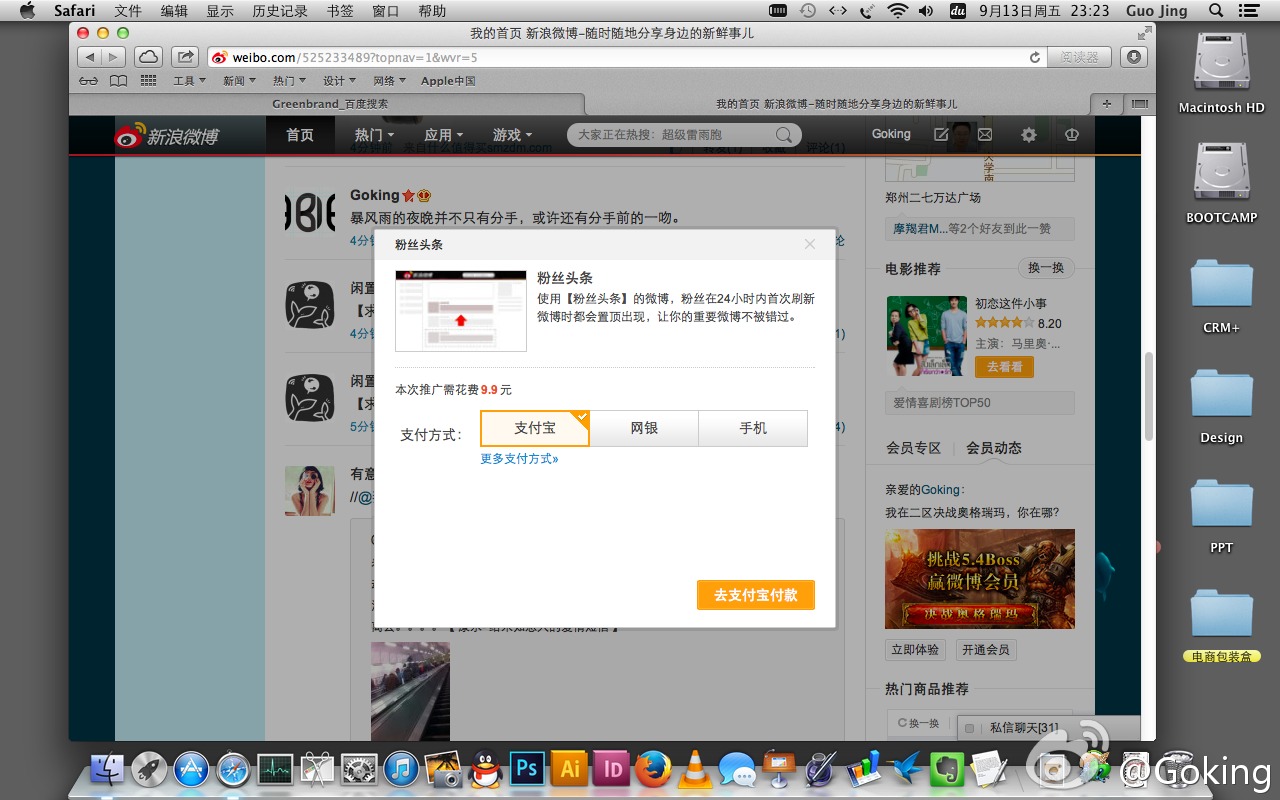
Task: Launch Illustrator from the Dock
Action: (569, 768)
